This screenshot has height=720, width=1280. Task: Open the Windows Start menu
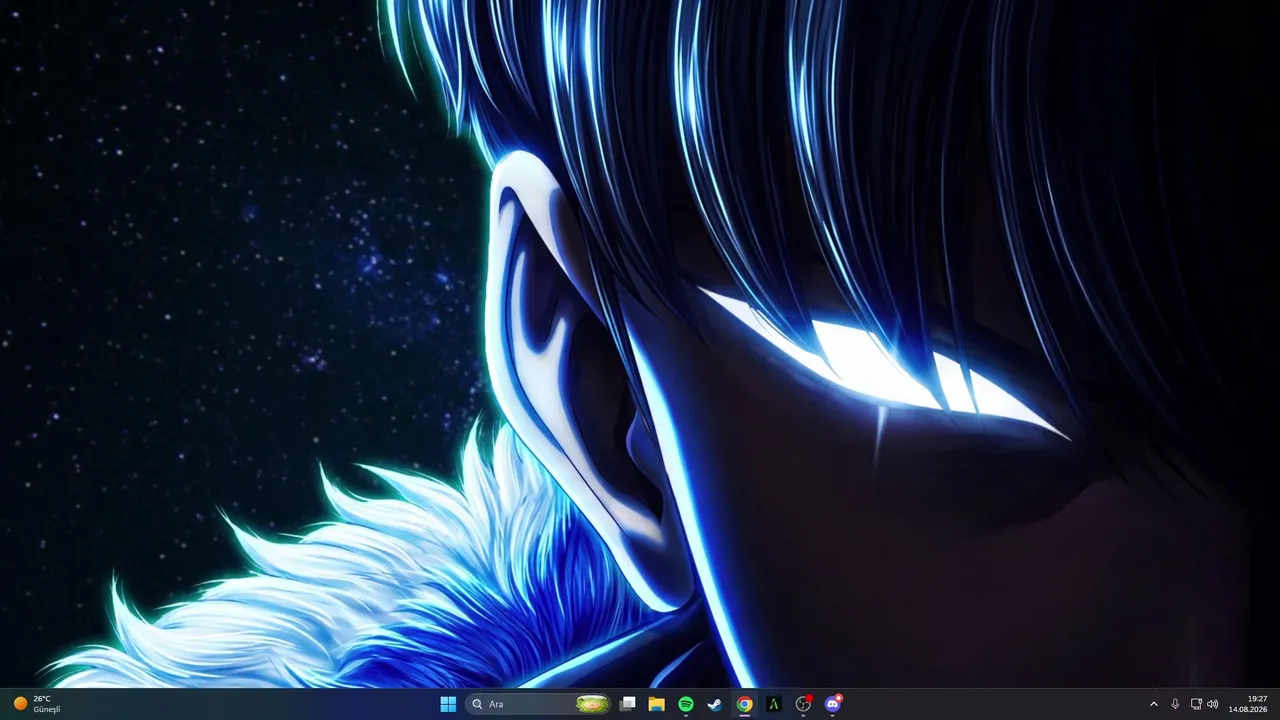pyautogui.click(x=448, y=704)
